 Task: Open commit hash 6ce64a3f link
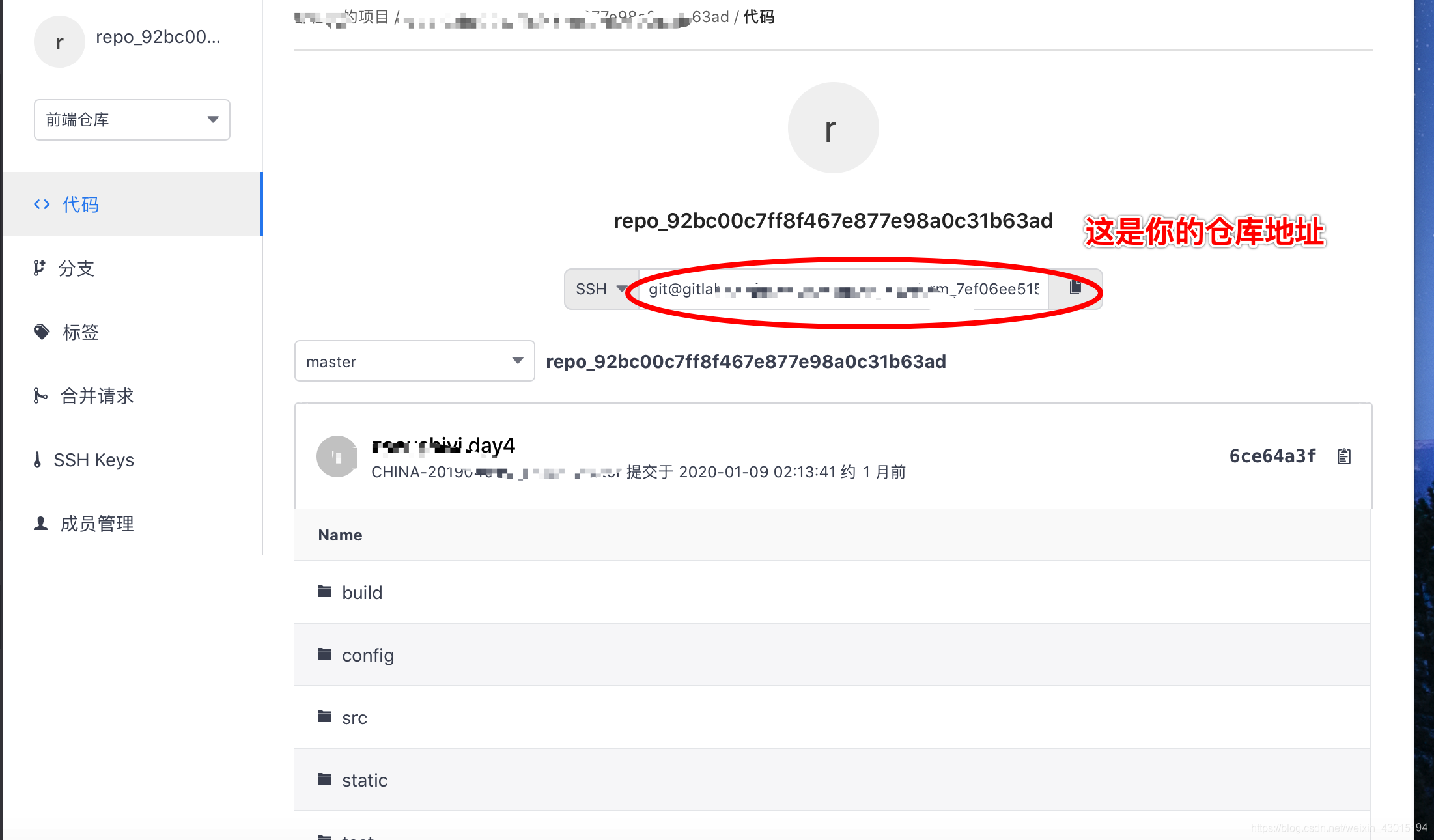tap(1272, 456)
